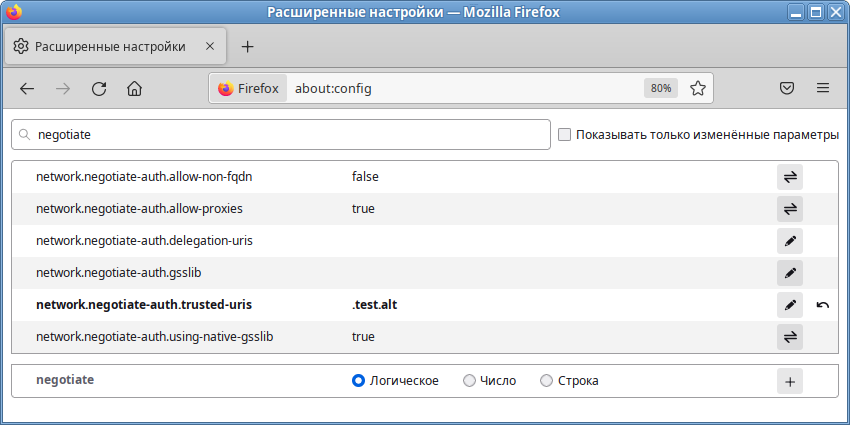Reset trusted-uris preference to default
850x425 pixels.
(822, 305)
